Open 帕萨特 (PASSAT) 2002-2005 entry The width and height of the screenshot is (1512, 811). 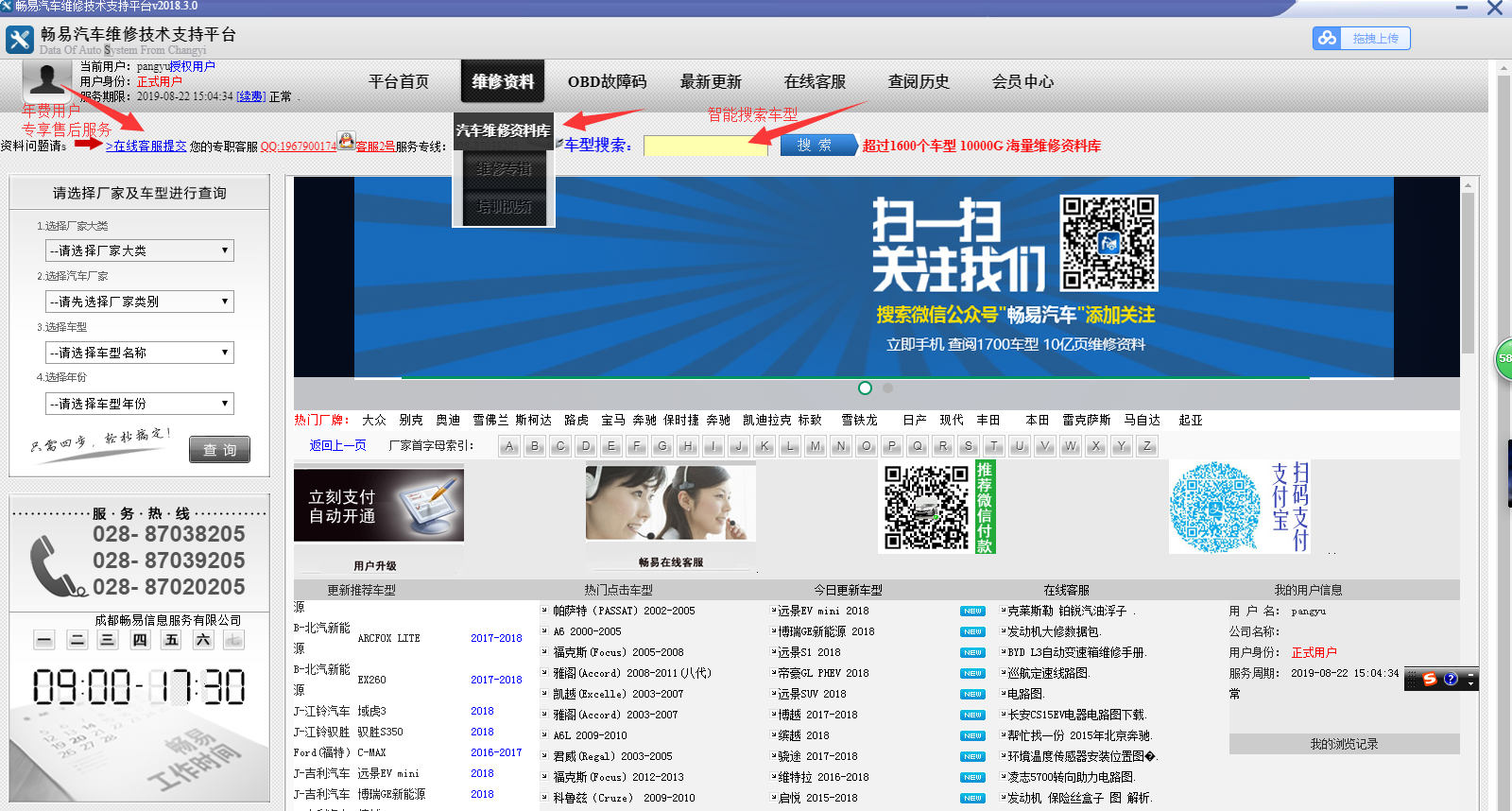(x=624, y=612)
